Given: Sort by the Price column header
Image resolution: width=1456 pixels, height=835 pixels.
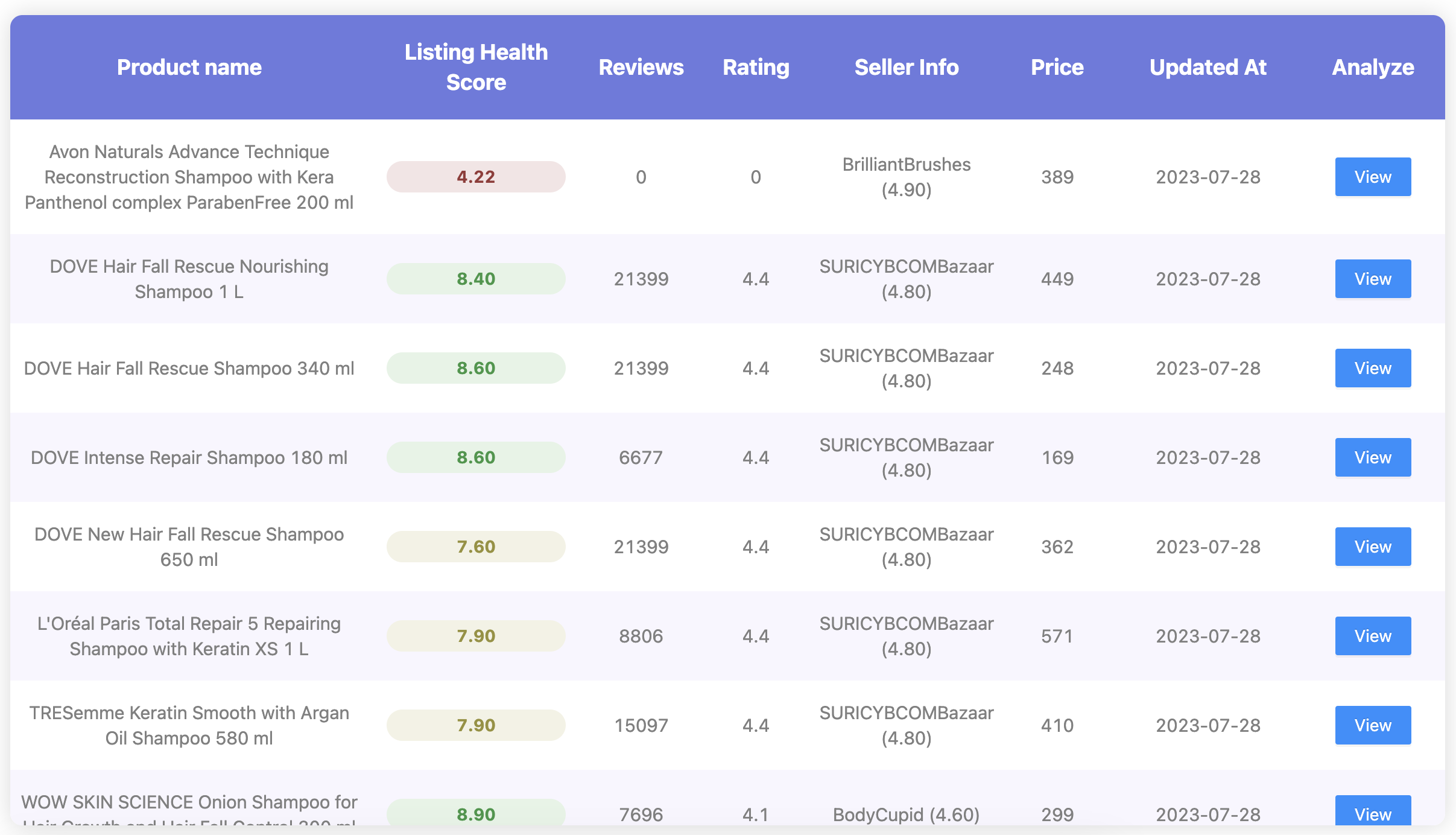Looking at the screenshot, I should pos(1057,67).
